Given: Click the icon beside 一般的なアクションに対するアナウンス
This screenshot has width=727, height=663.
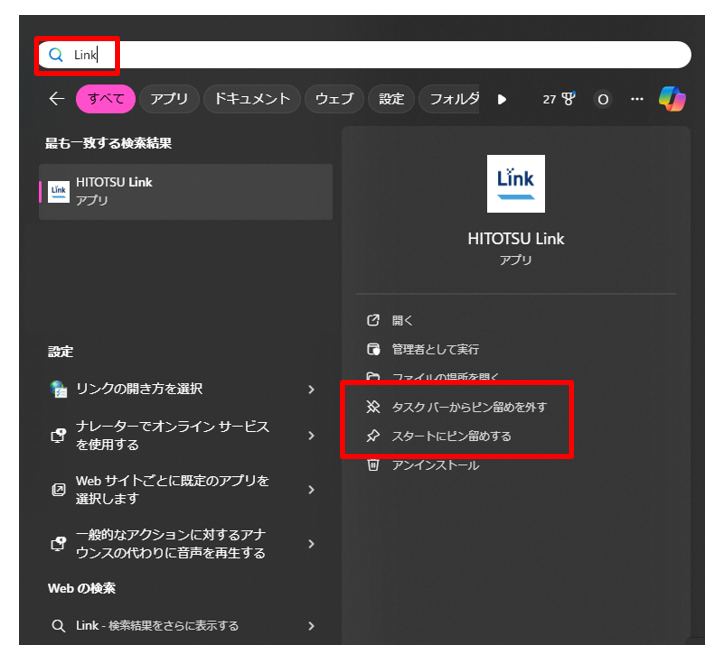Looking at the screenshot, I should (58, 544).
